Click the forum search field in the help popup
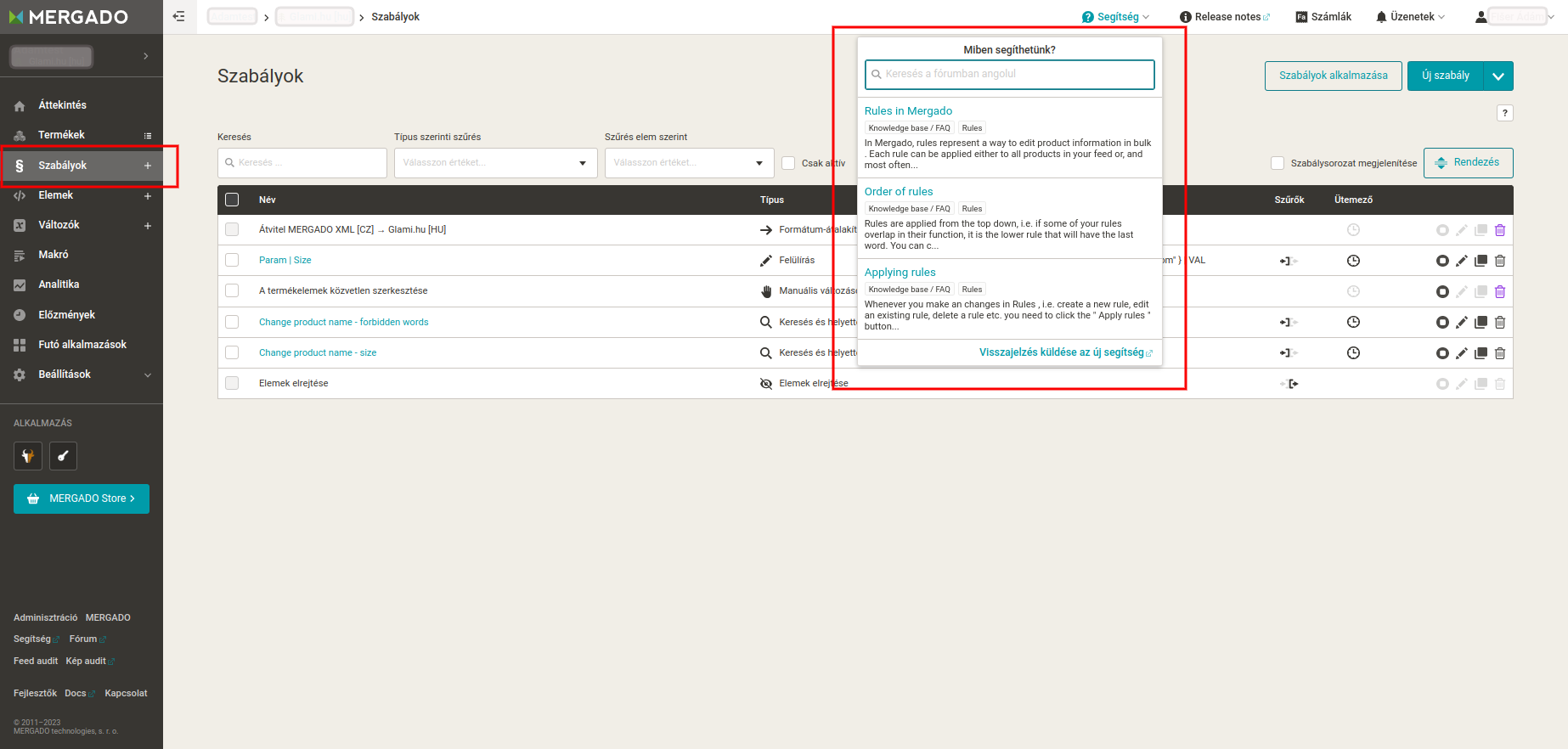Image resolution: width=1568 pixels, height=749 pixels. (1011, 75)
